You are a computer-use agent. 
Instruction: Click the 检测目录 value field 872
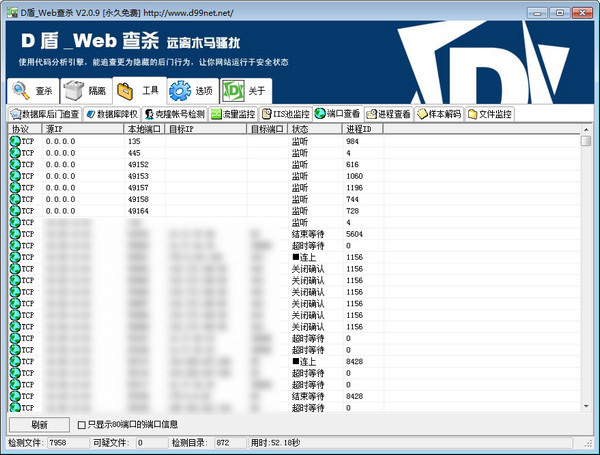click(x=230, y=443)
